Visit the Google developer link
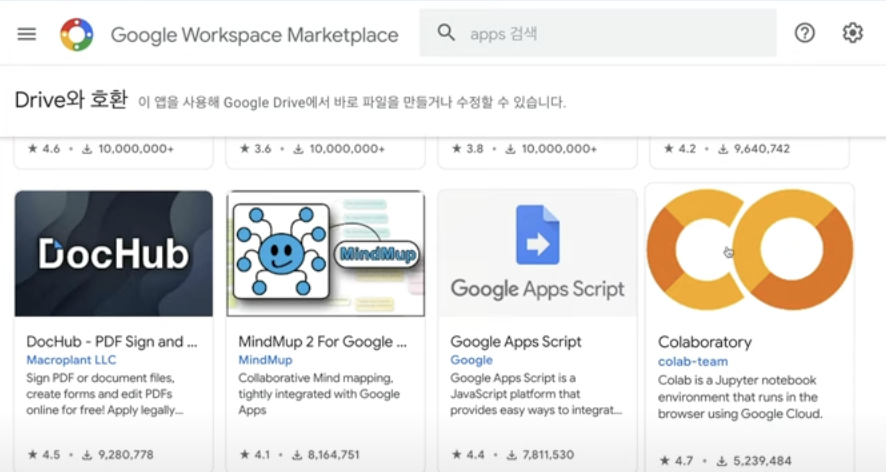Image resolution: width=886 pixels, height=472 pixels. click(x=471, y=360)
